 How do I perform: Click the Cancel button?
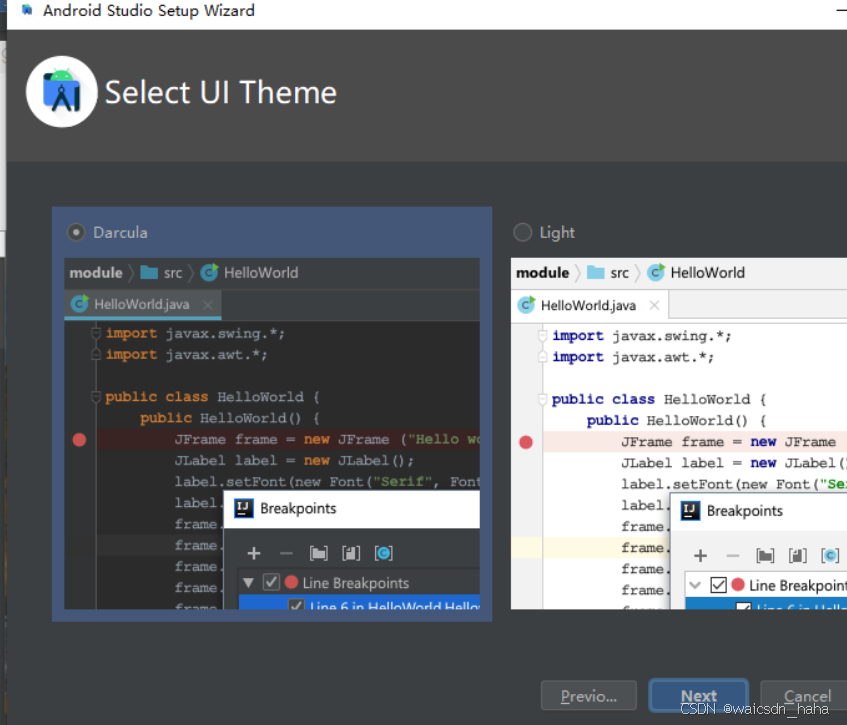pyautogui.click(x=805, y=696)
